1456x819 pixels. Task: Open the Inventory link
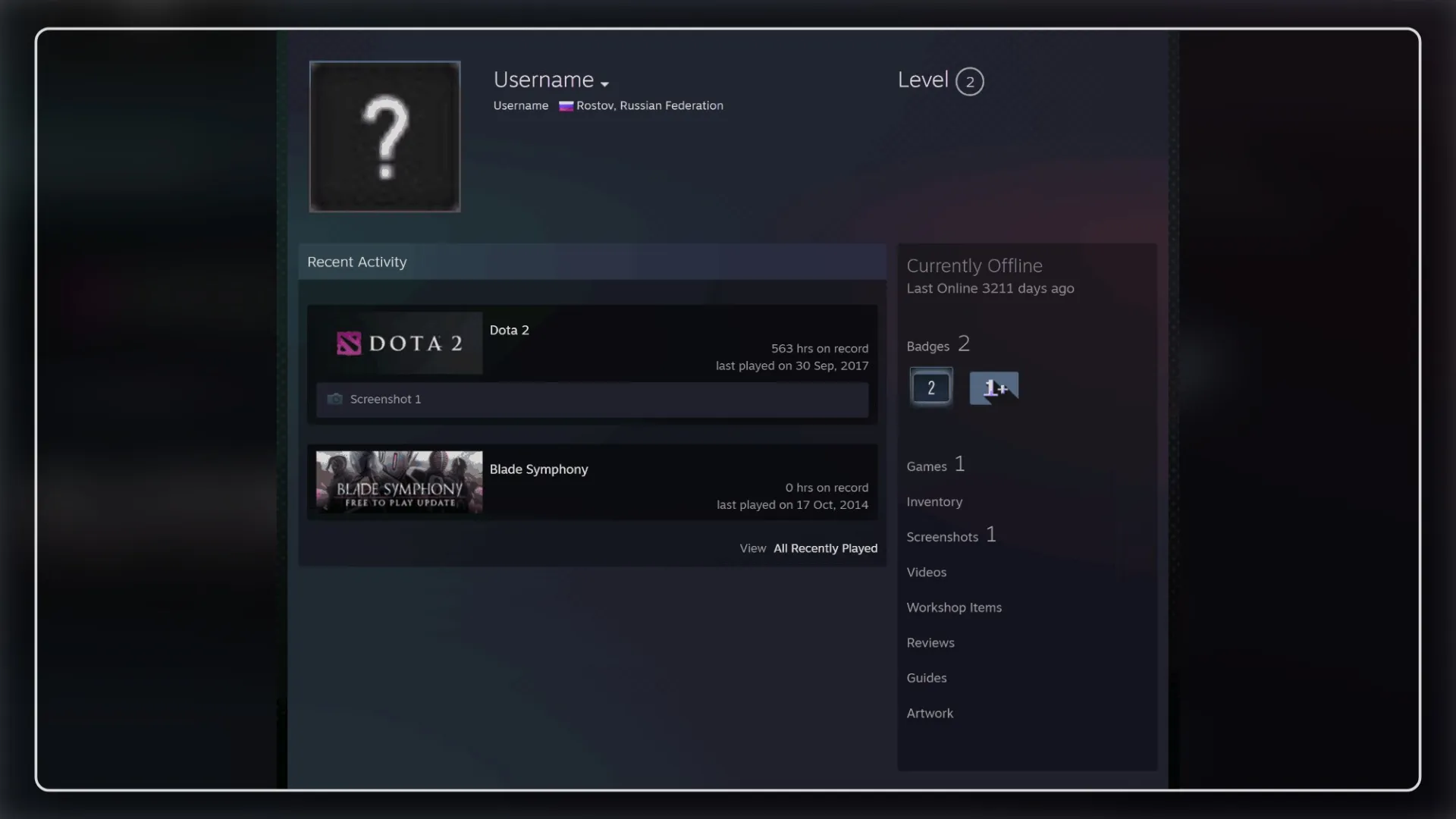934,502
